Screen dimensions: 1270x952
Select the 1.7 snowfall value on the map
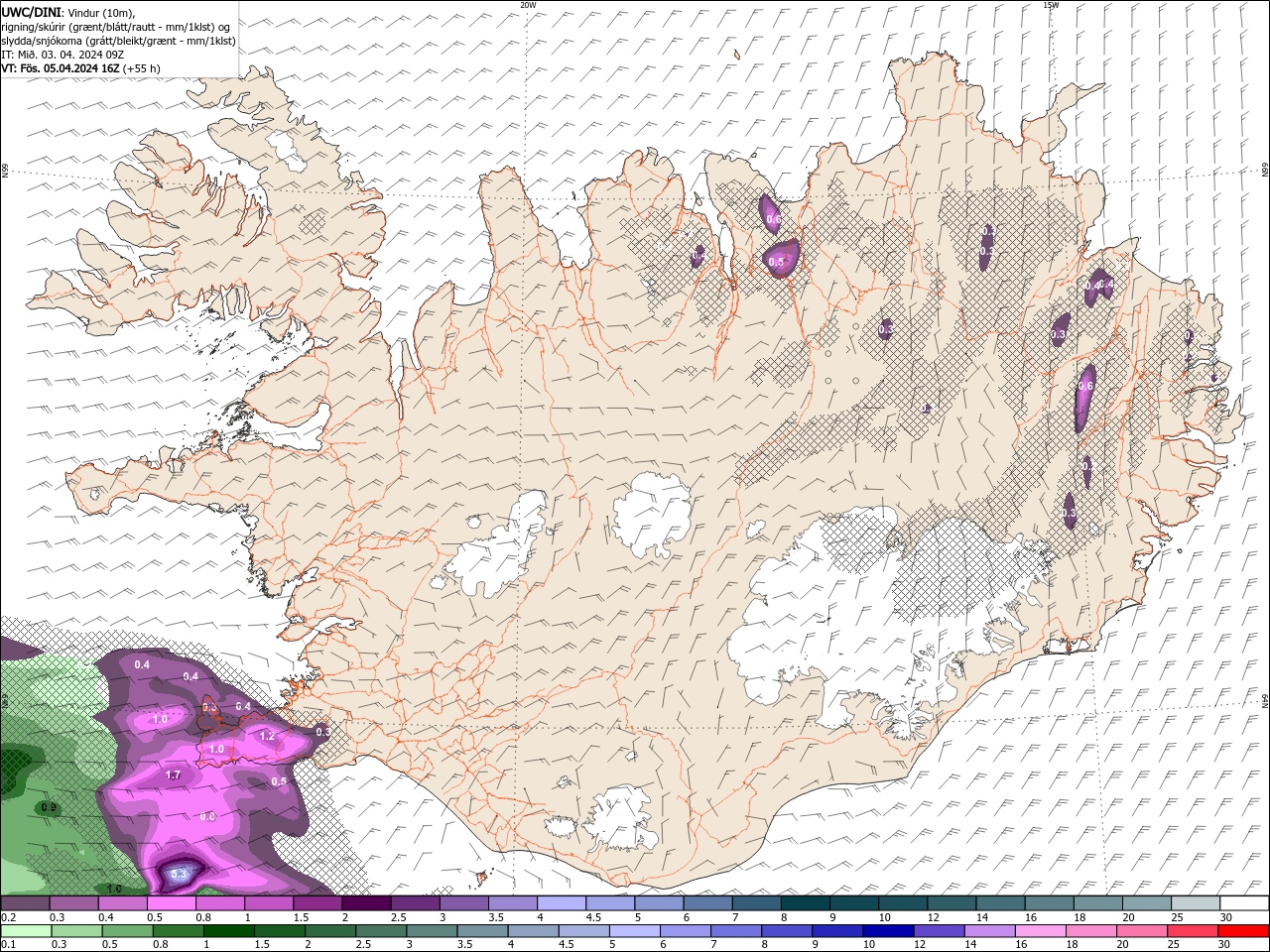pyautogui.click(x=173, y=774)
